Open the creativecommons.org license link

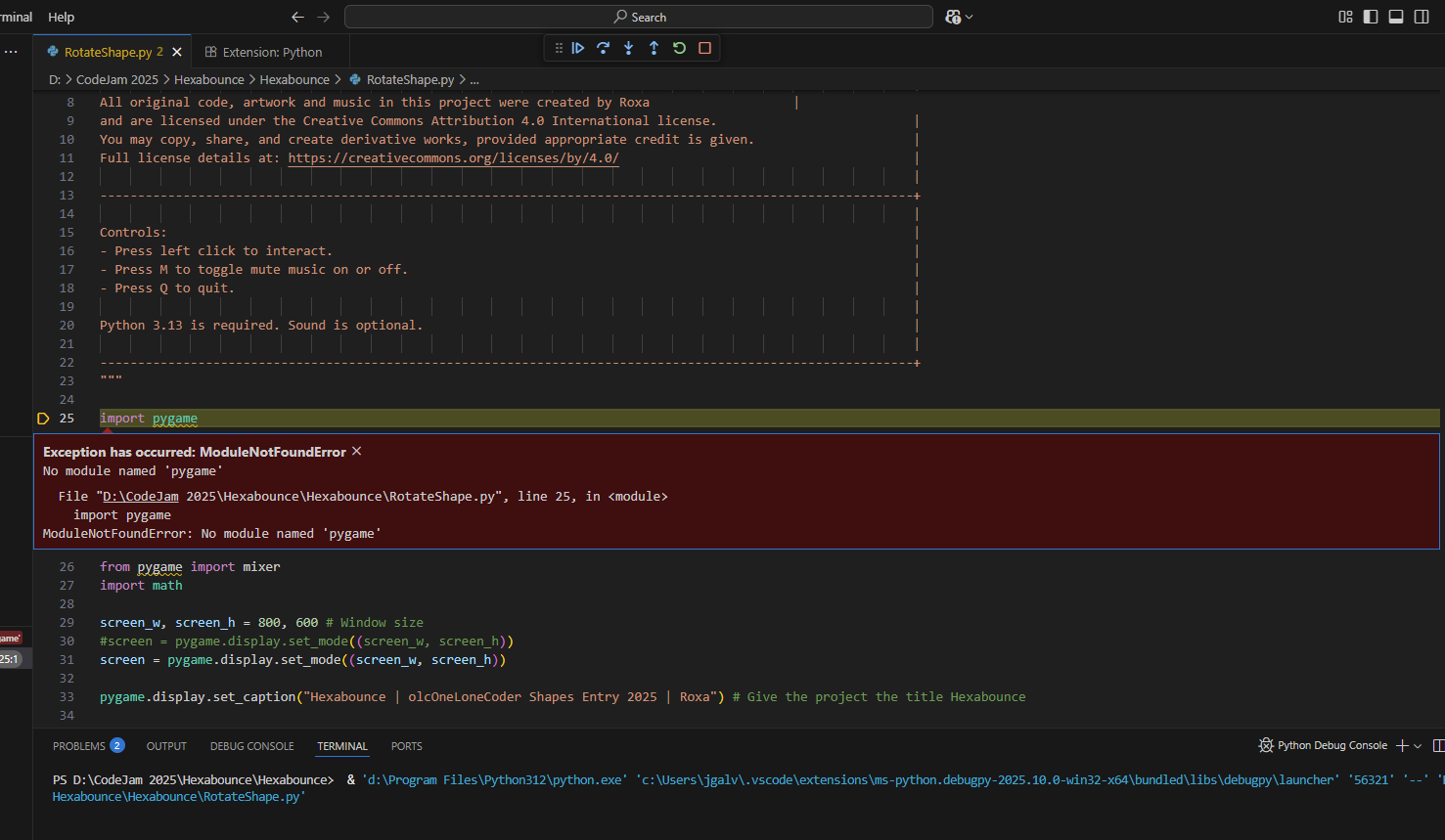(x=453, y=157)
